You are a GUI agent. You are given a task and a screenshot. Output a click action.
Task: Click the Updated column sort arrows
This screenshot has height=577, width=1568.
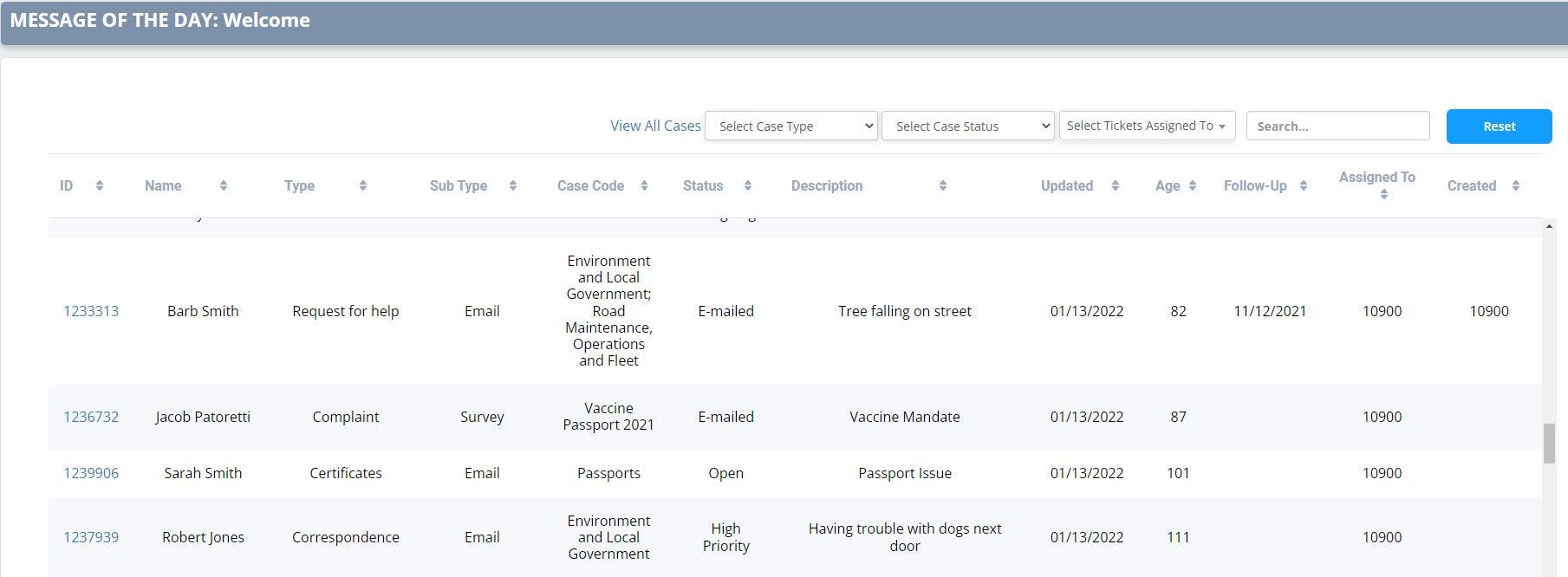click(x=1116, y=185)
